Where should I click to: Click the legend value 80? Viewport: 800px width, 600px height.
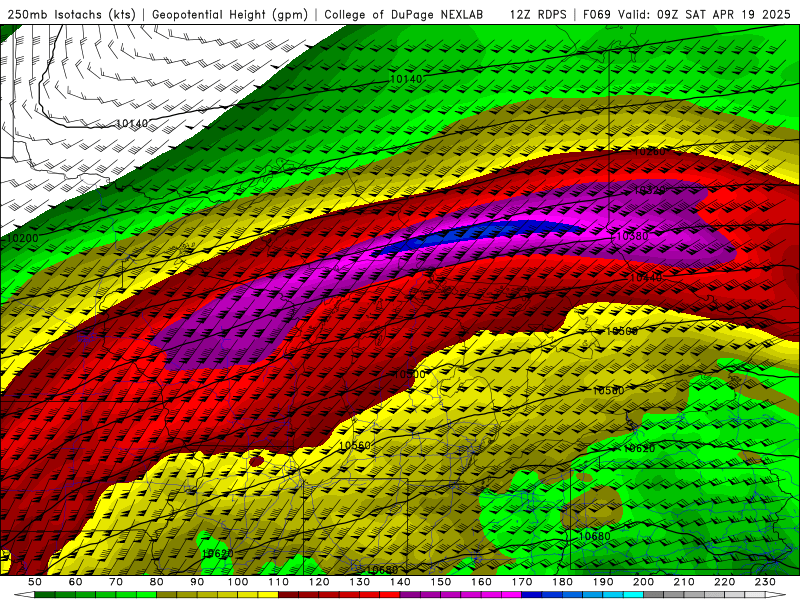click(156, 582)
